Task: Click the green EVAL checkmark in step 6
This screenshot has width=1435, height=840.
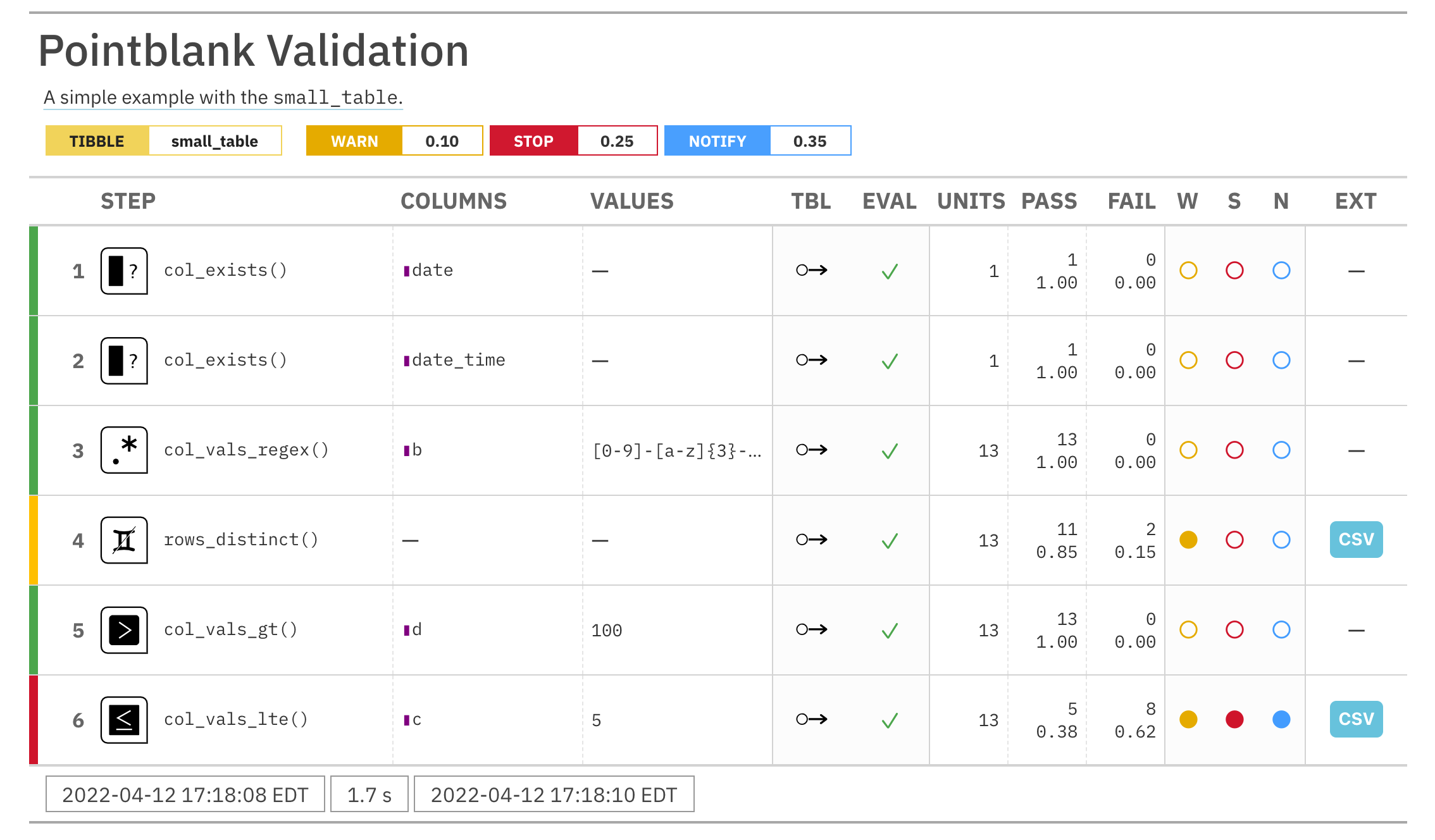Action: click(890, 720)
